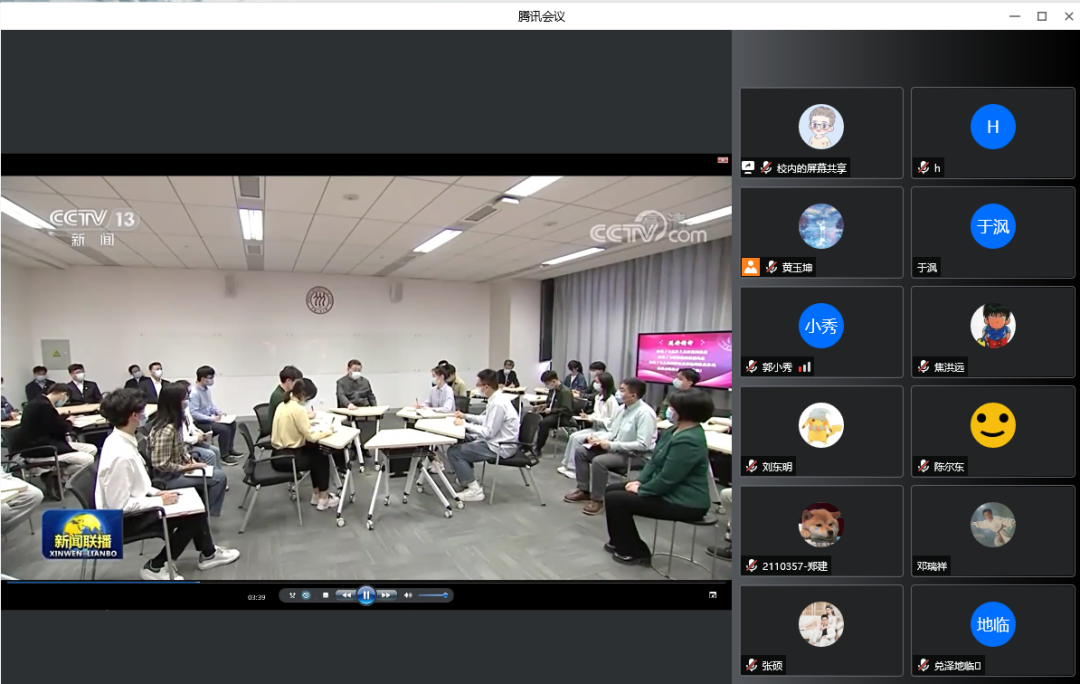Viewport: 1080px width, 684px height.
Task: Click the muted microphone icon next to 刘东明
Action: point(751,466)
